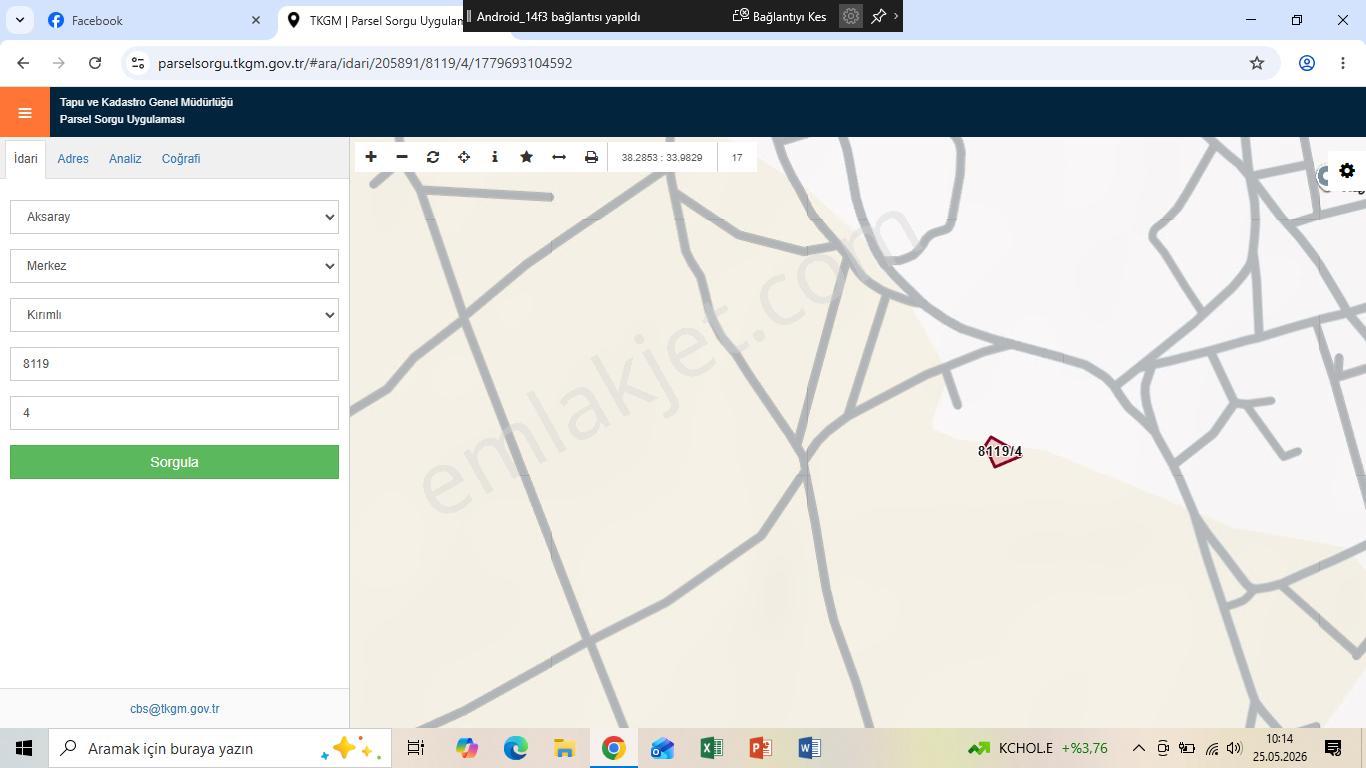
Task: Bookmark this page with the star
Action: point(1257,63)
